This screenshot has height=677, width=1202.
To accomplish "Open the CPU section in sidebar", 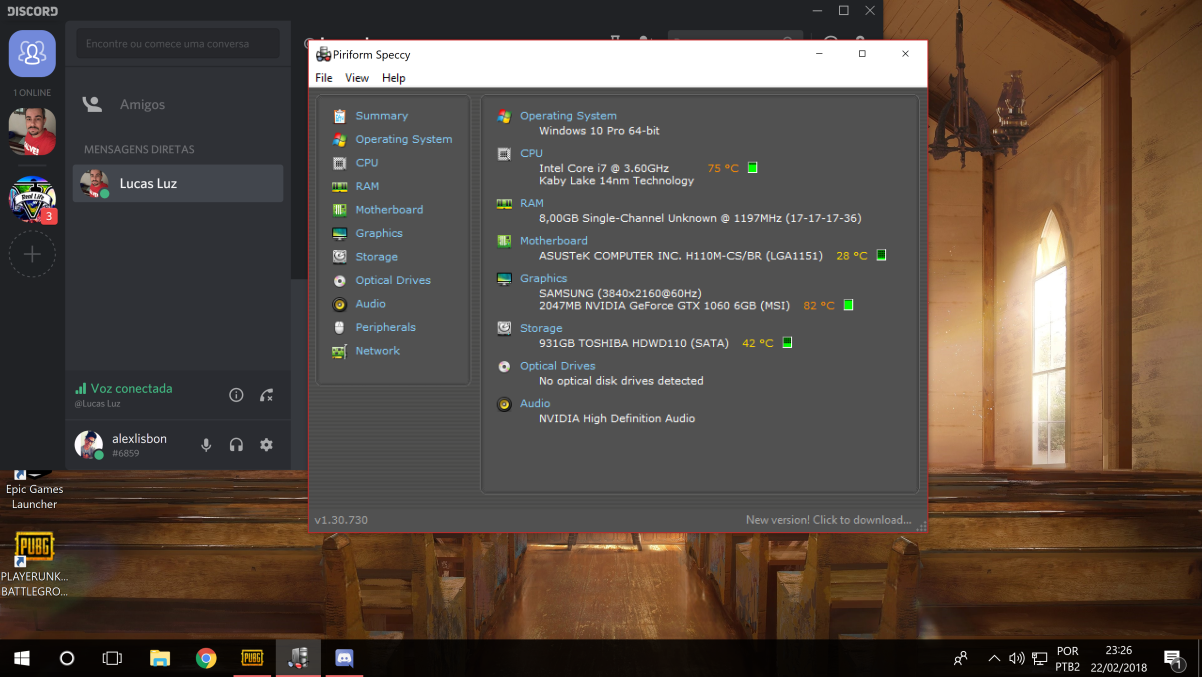I will tap(366, 163).
